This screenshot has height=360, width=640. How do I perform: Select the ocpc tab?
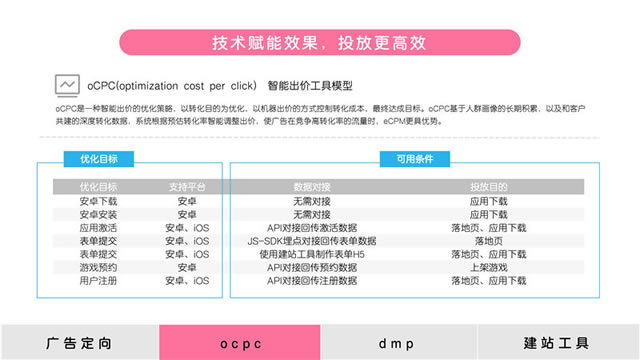point(240,343)
